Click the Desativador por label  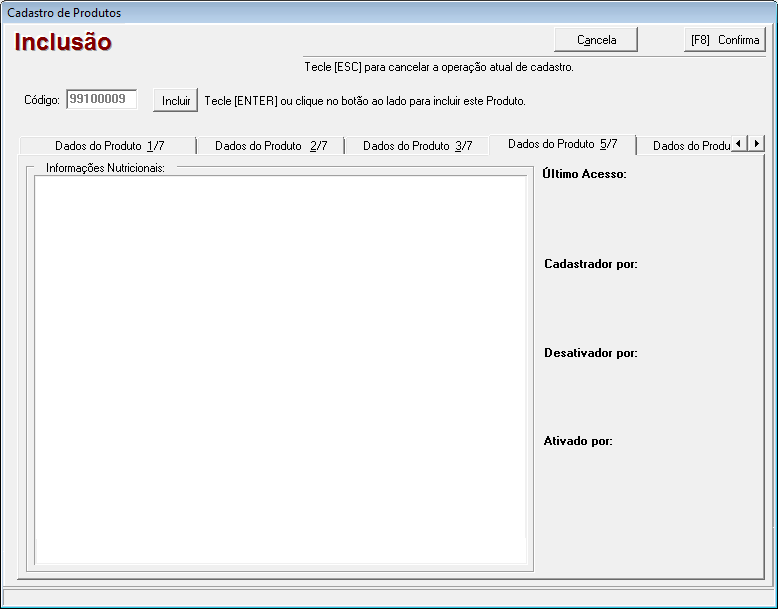click(x=591, y=353)
